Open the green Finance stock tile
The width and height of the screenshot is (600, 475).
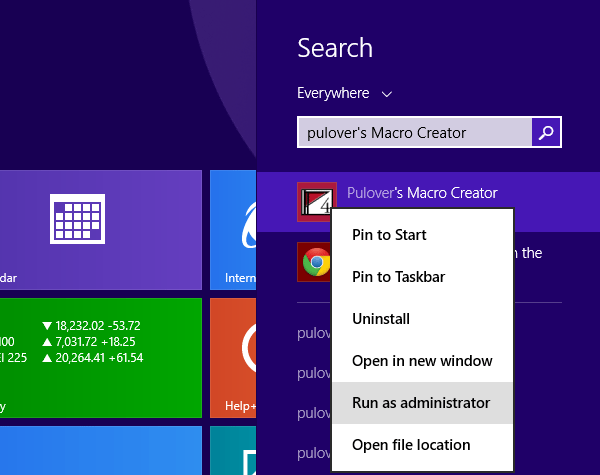[x=101, y=358]
